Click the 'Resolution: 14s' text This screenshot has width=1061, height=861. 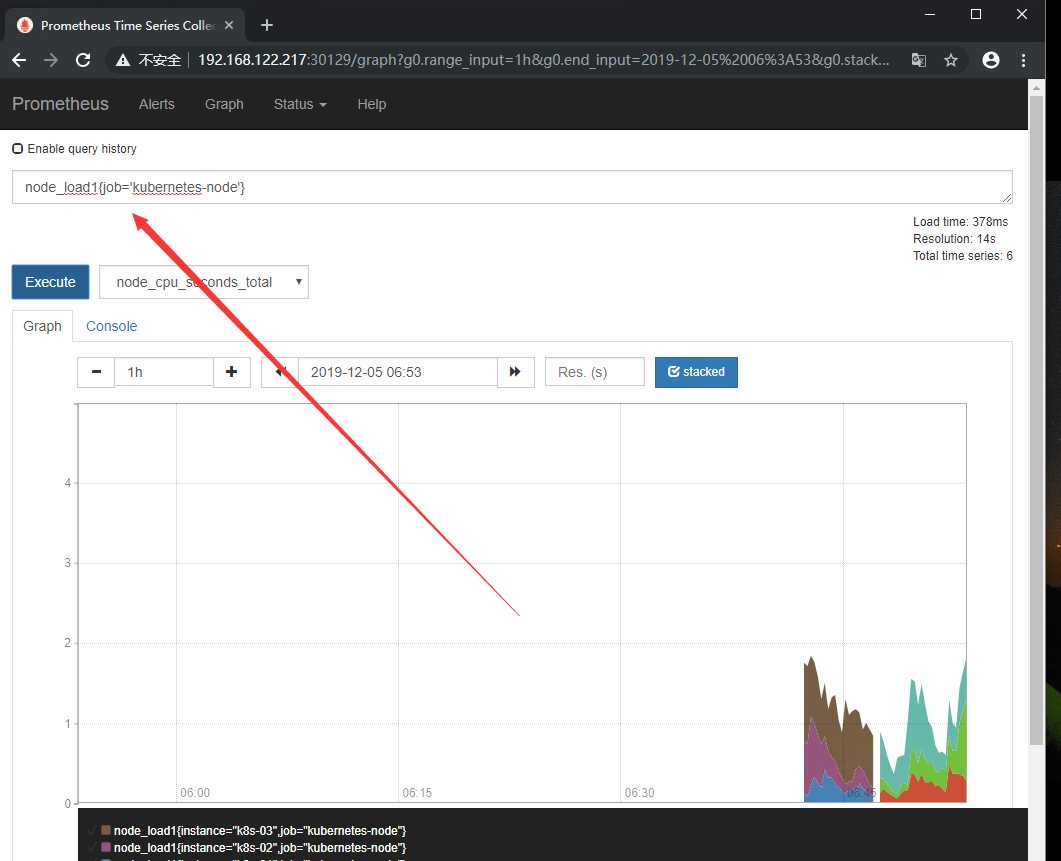954,238
